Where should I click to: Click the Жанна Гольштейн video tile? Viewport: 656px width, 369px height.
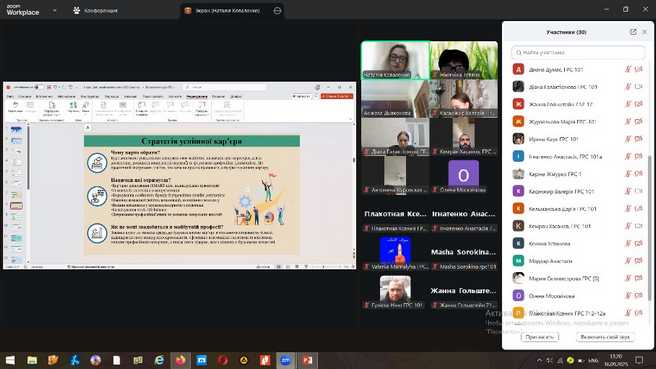coord(464,291)
